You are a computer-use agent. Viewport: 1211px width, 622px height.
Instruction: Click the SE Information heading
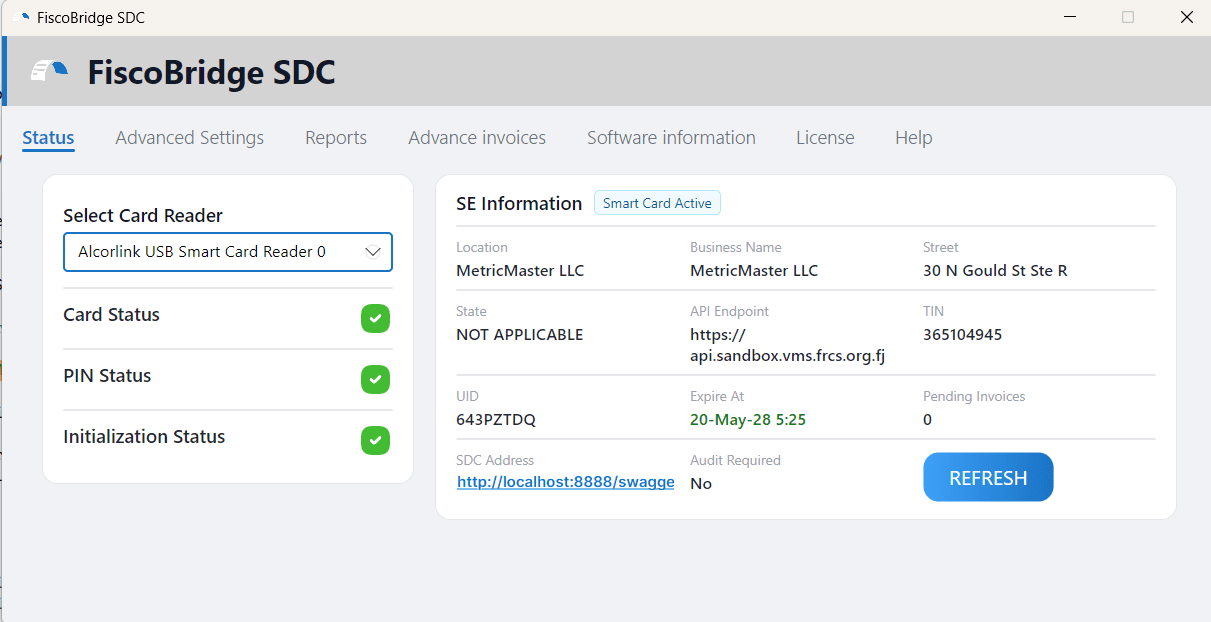519,203
